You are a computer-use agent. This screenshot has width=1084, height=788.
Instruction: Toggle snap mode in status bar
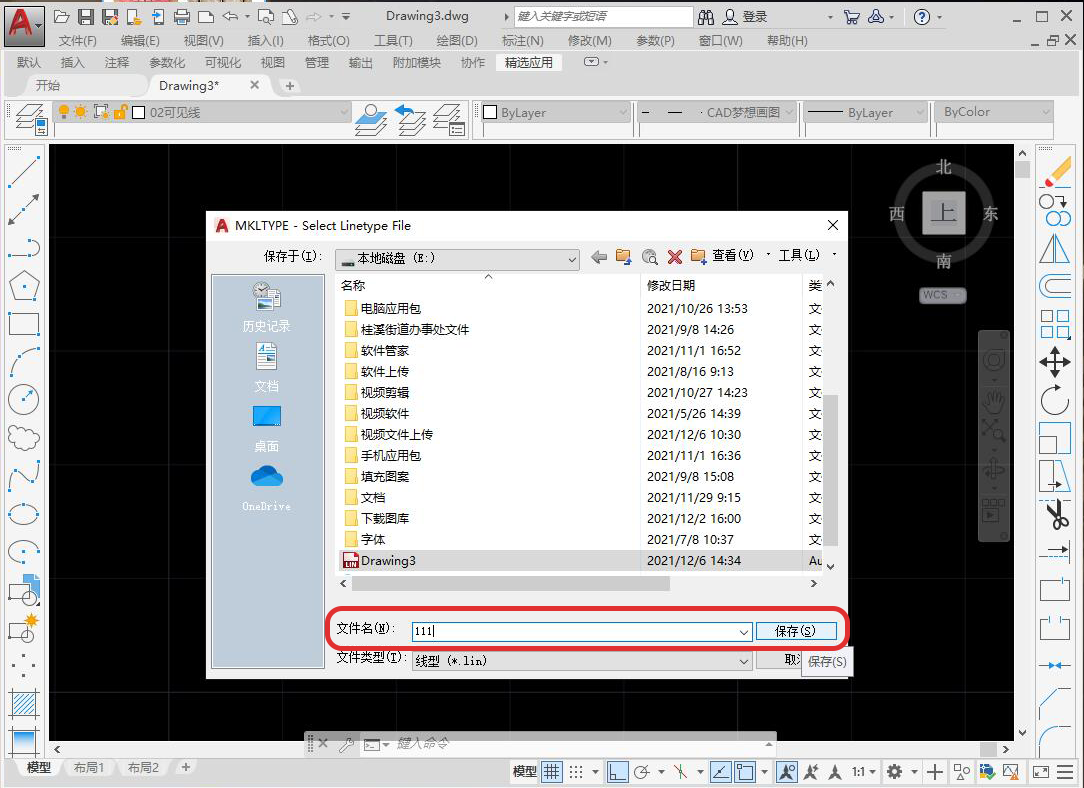(576, 771)
